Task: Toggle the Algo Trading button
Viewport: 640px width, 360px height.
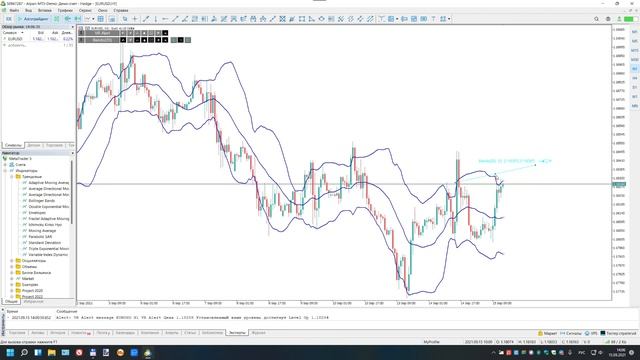Action: coord(33,19)
